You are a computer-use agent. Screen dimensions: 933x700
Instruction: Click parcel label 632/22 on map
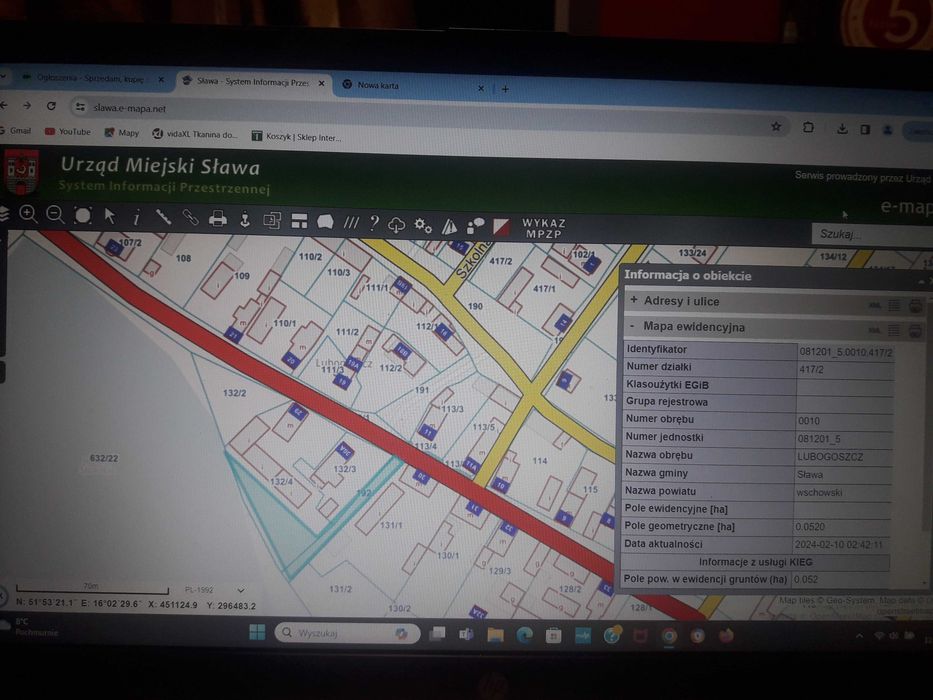[x=104, y=458]
